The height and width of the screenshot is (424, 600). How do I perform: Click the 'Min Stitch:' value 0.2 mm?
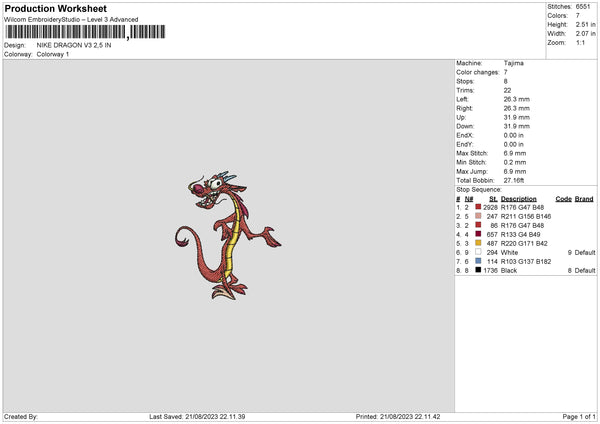[515, 162]
